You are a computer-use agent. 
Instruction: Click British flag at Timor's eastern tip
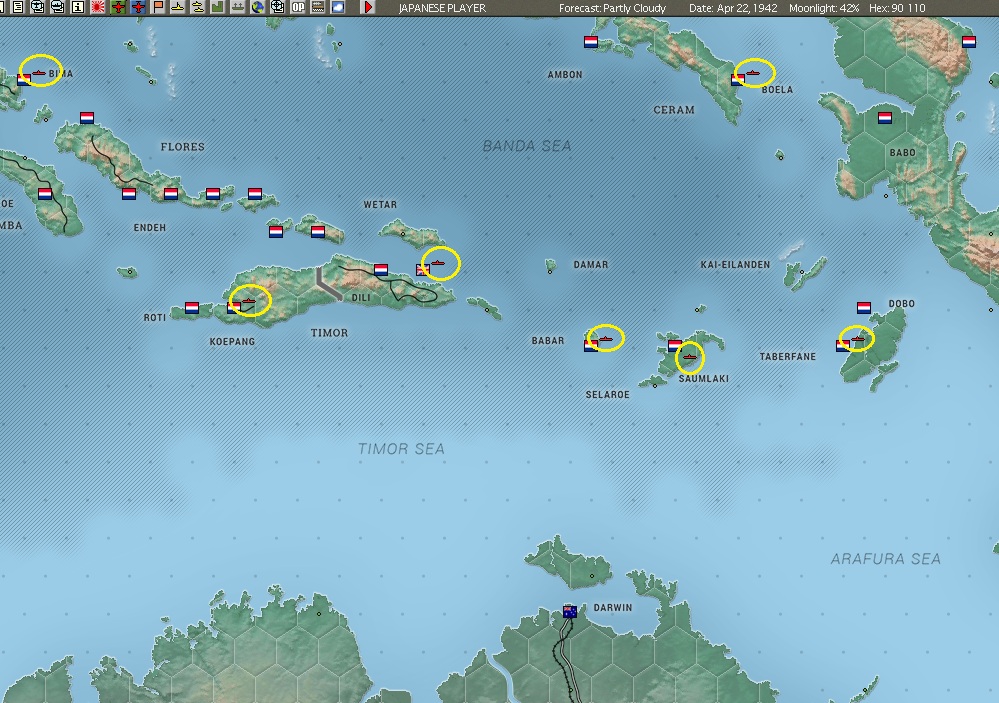pyautogui.click(x=422, y=270)
